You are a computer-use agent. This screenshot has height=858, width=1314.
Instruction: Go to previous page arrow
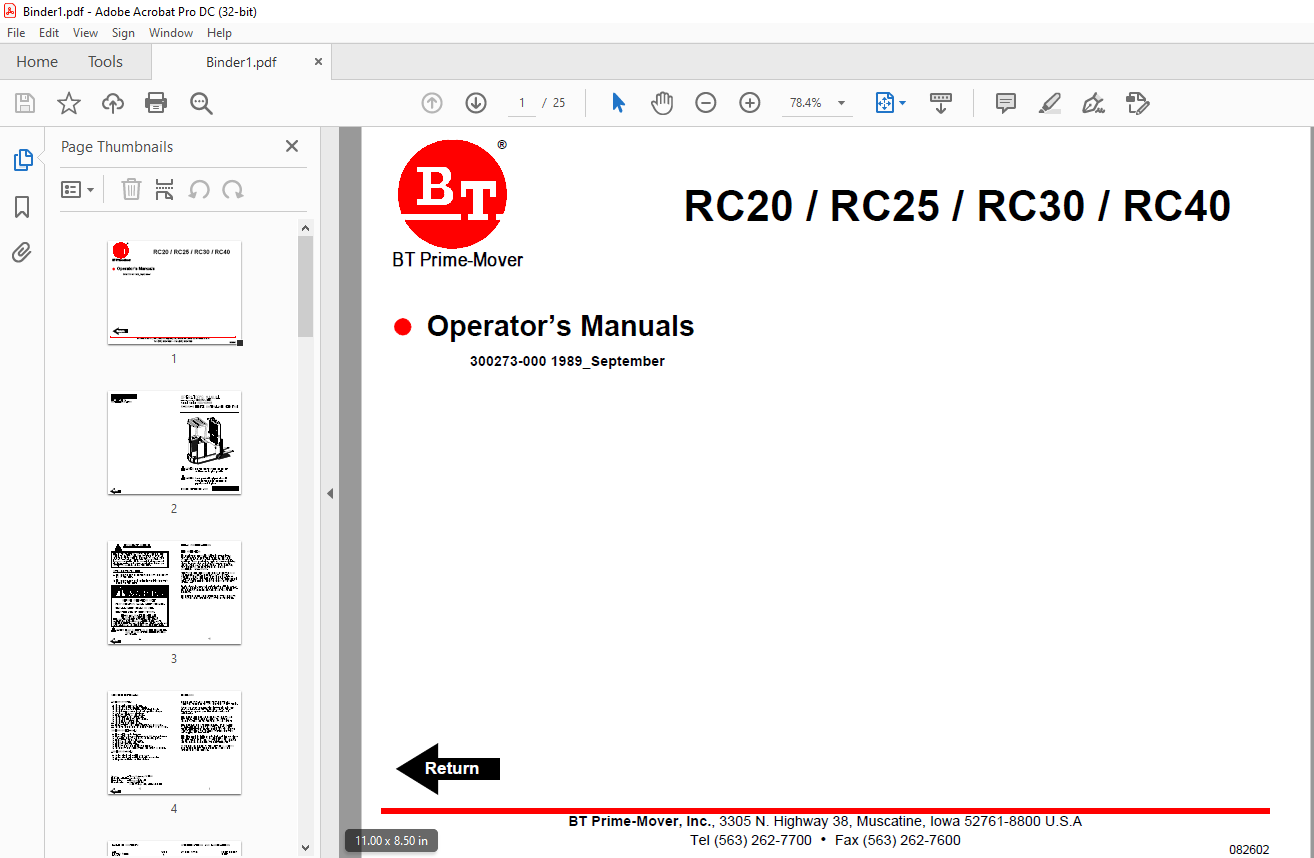point(432,103)
